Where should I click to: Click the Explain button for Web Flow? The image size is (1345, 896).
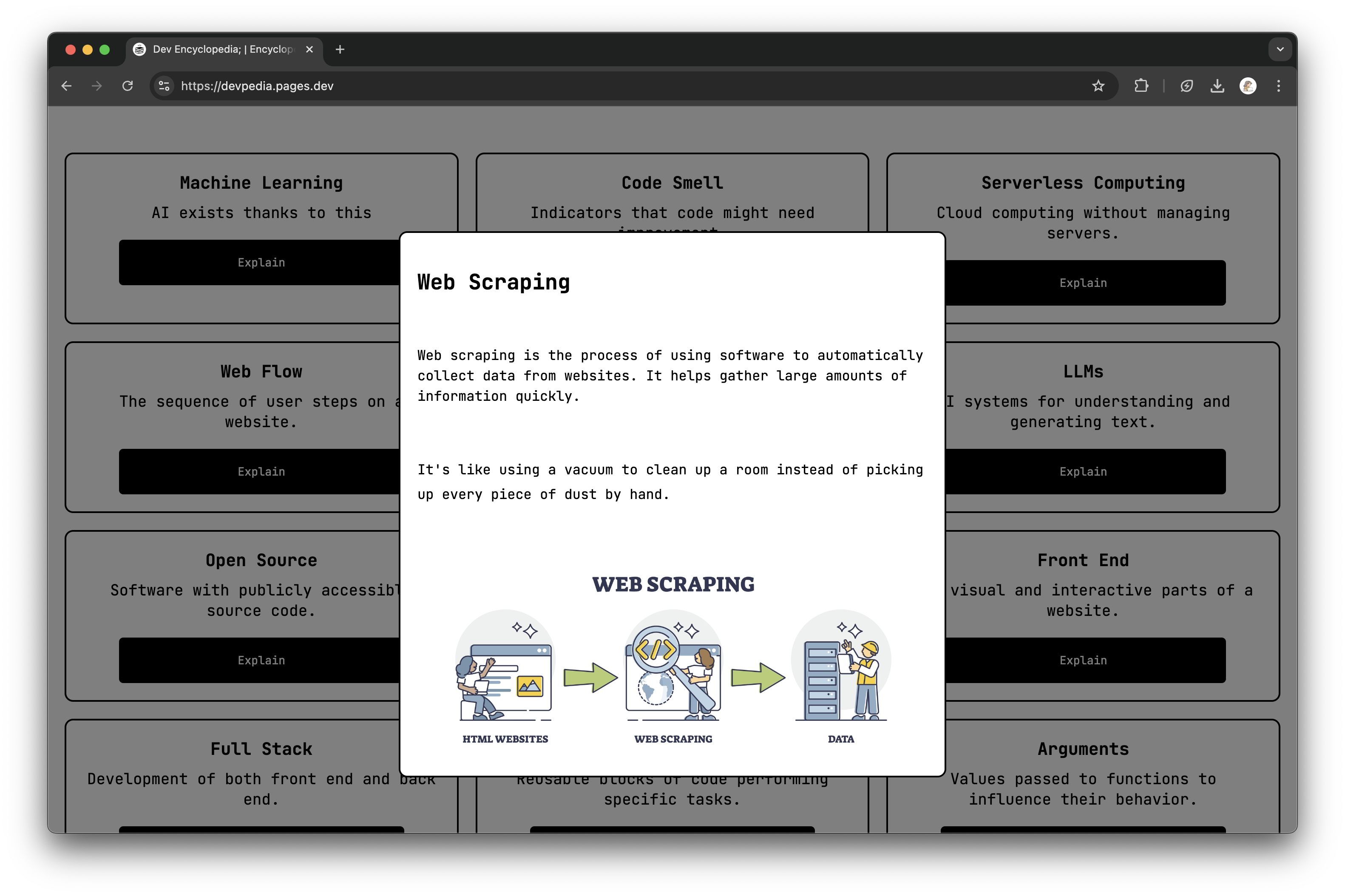261,471
